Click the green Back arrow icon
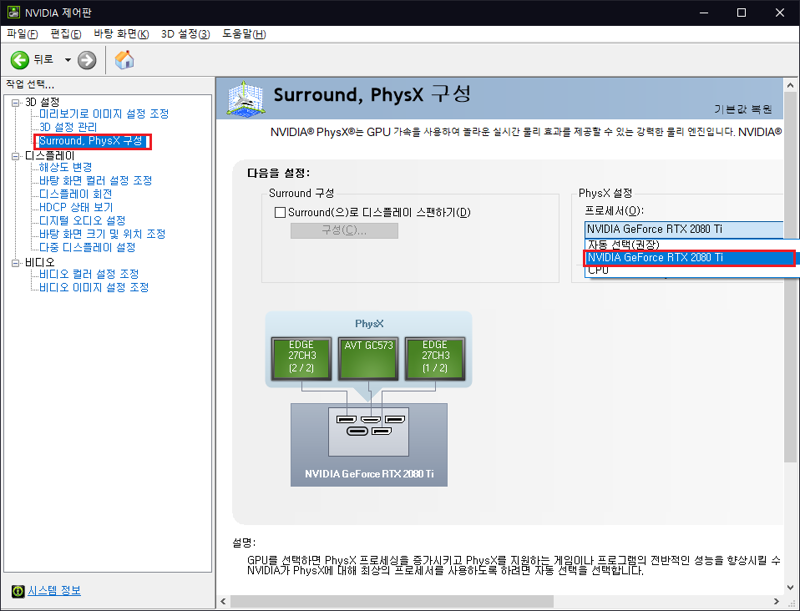The height and width of the screenshot is (611, 800). click(x=20, y=60)
